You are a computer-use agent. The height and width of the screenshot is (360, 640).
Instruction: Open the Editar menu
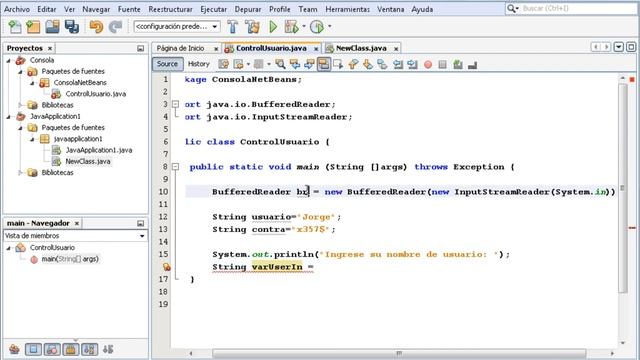click(47, 9)
